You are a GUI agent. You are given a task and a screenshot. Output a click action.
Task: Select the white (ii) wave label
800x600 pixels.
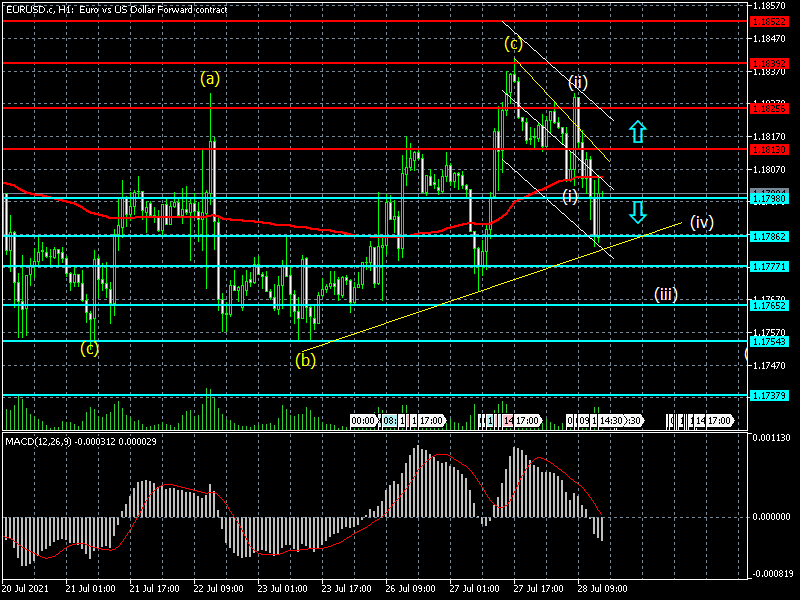coord(578,81)
